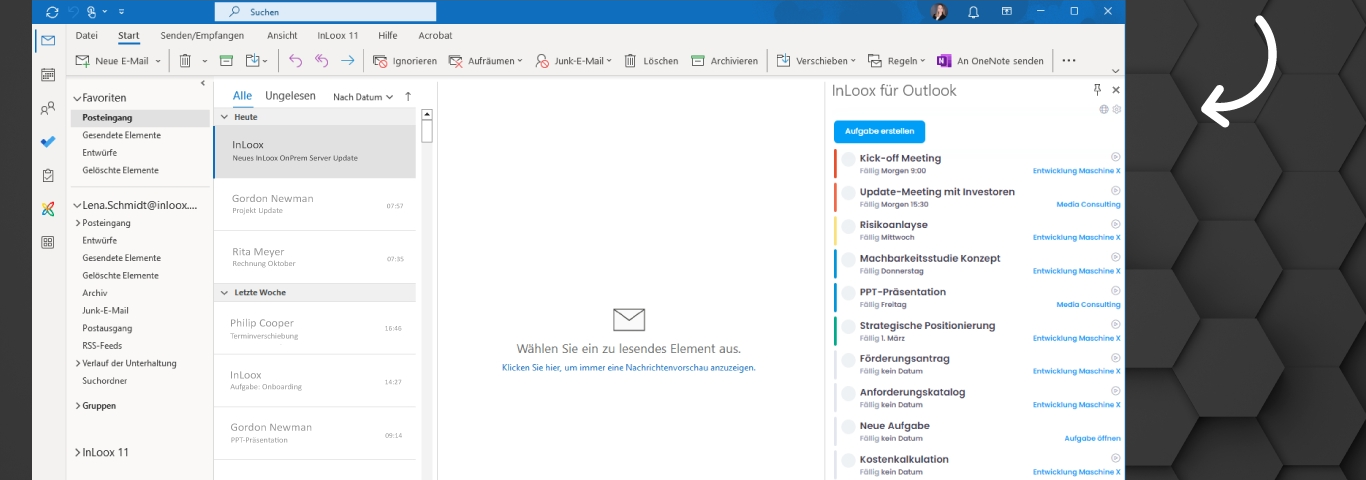Click the green archive box icon in toolbar

pyautogui.click(x=226, y=61)
